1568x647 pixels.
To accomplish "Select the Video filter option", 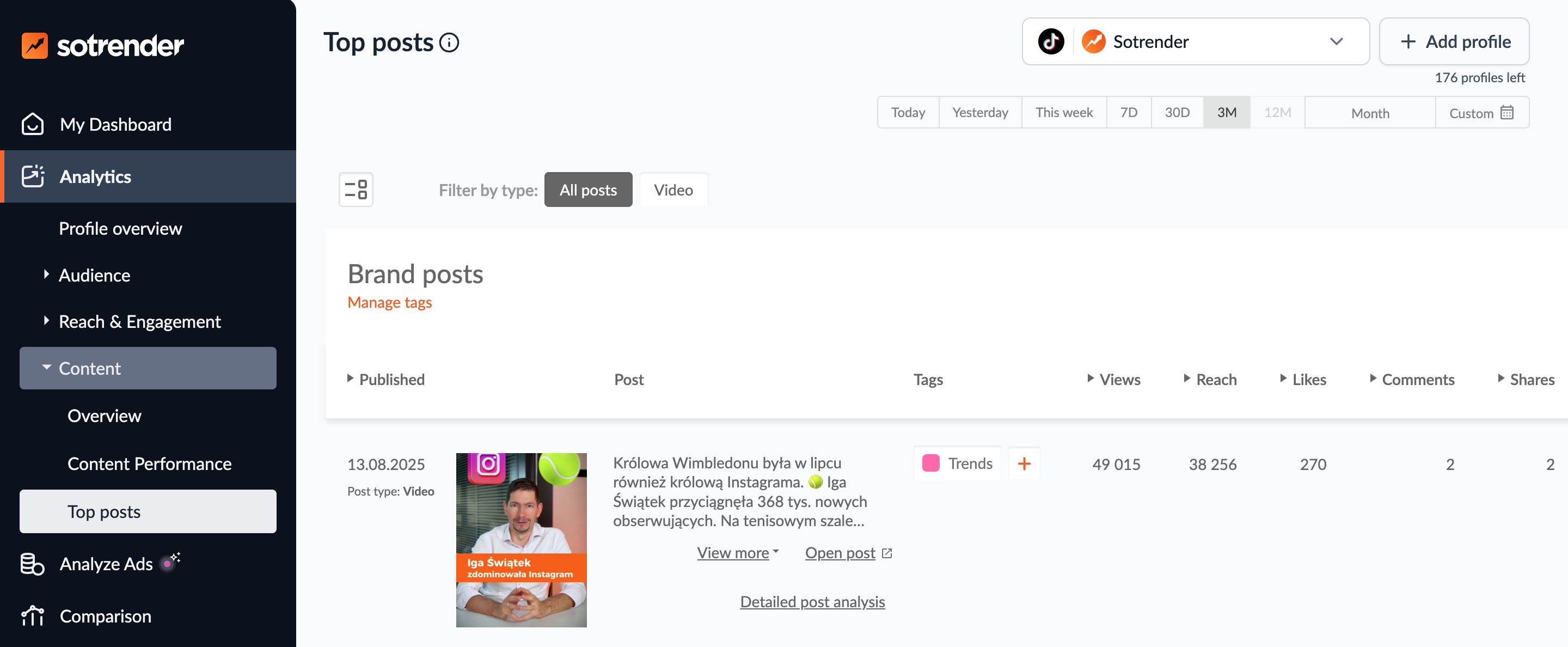I will tap(673, 190).
